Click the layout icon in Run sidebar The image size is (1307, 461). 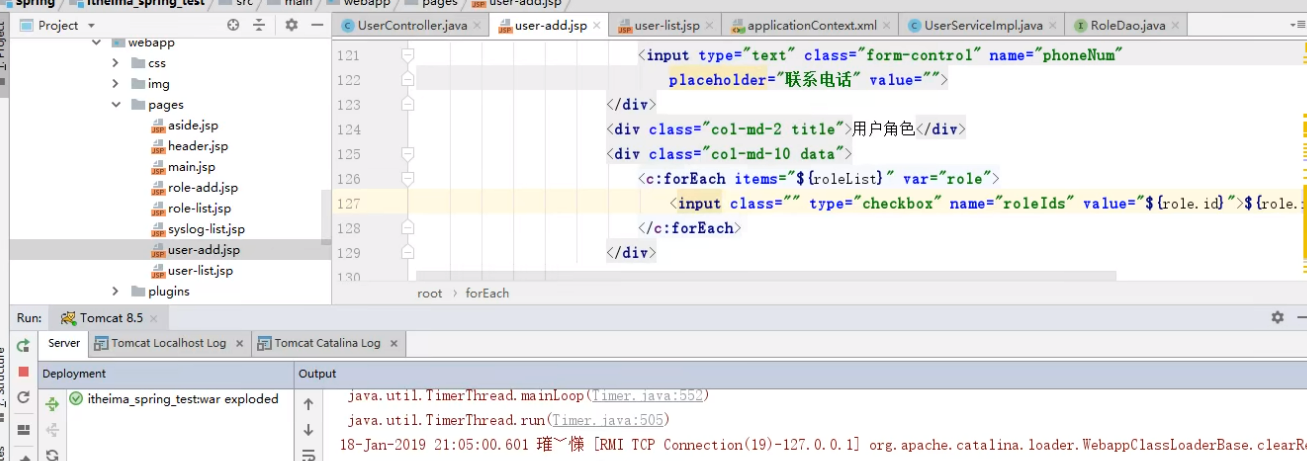(x=23, y=429)
